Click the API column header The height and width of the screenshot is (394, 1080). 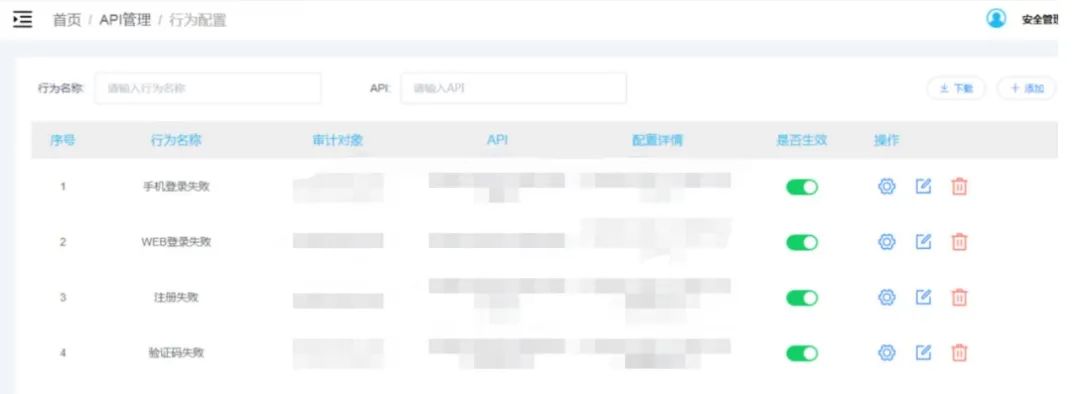[x=497, y=140]
